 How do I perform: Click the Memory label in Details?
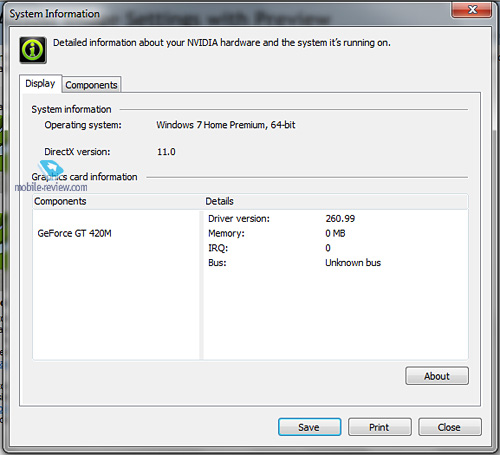point(226,233)
